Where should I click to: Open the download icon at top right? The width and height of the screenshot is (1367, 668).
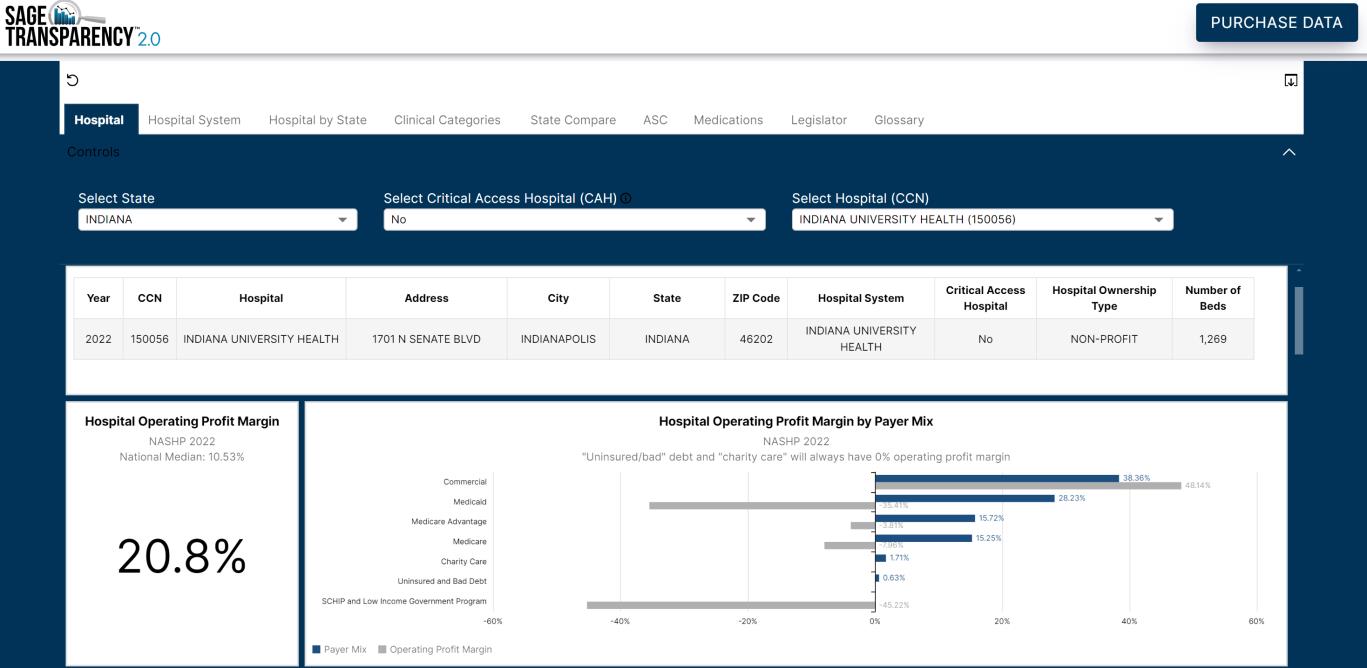(1291, 79)
